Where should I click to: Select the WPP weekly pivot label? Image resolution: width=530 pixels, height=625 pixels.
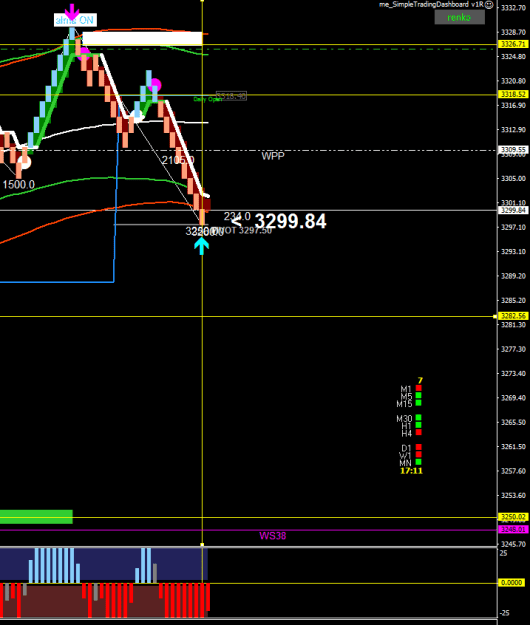click(x=273, y=156)
